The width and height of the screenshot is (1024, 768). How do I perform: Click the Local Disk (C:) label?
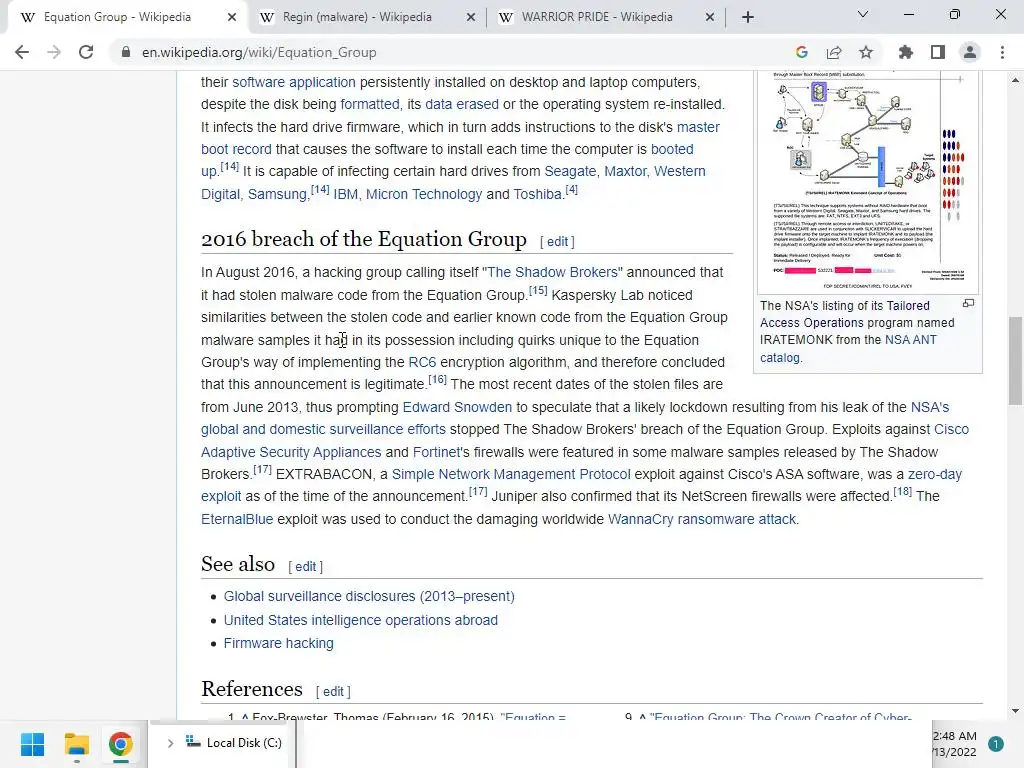[244, 743]
